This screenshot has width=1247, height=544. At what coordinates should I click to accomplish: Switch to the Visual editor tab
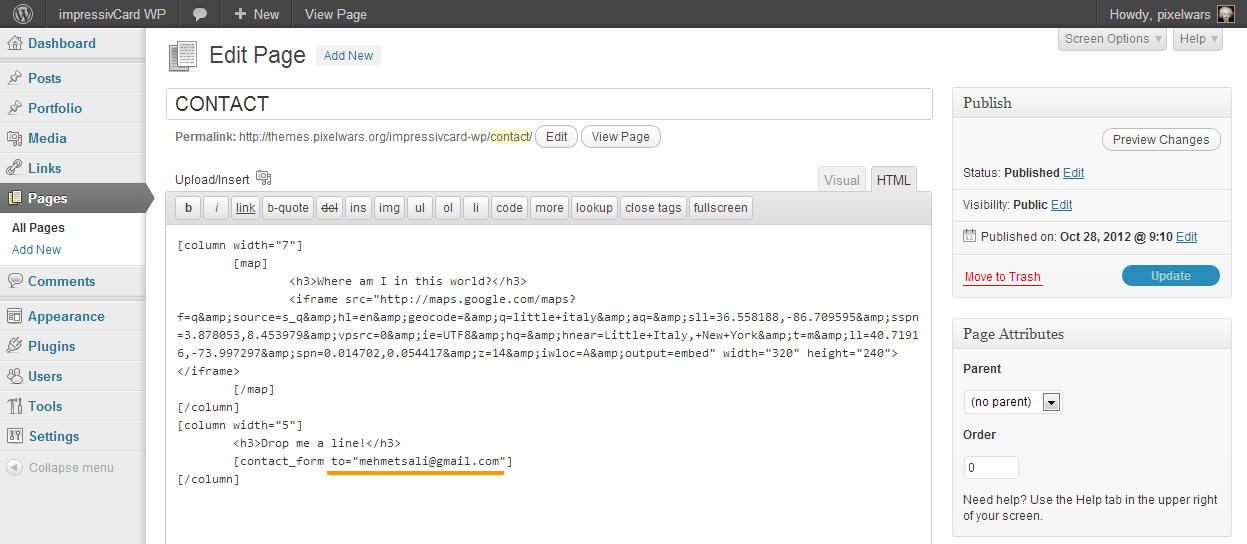click(x=841, y=180)
